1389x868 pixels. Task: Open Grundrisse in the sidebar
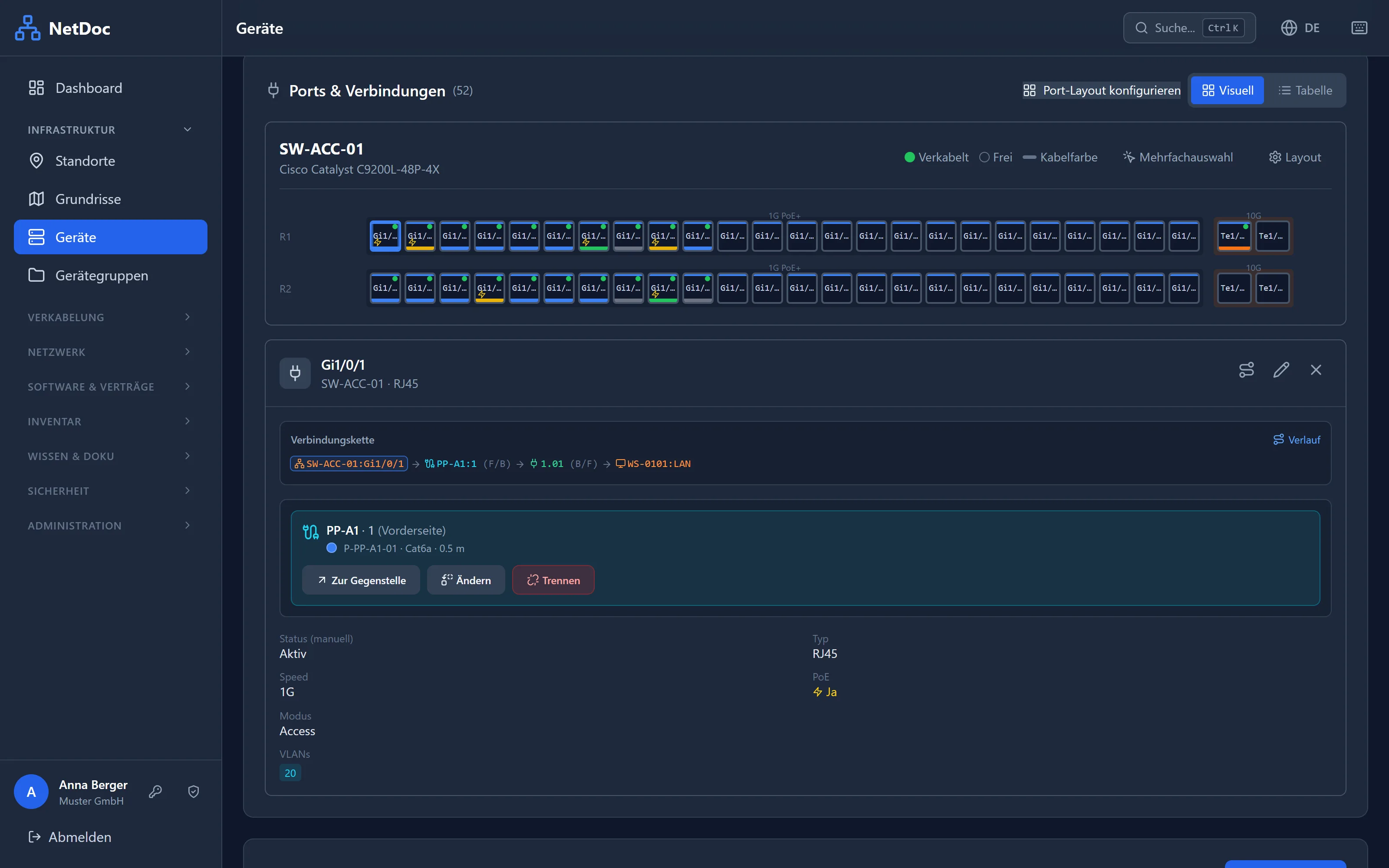[110, 199]
